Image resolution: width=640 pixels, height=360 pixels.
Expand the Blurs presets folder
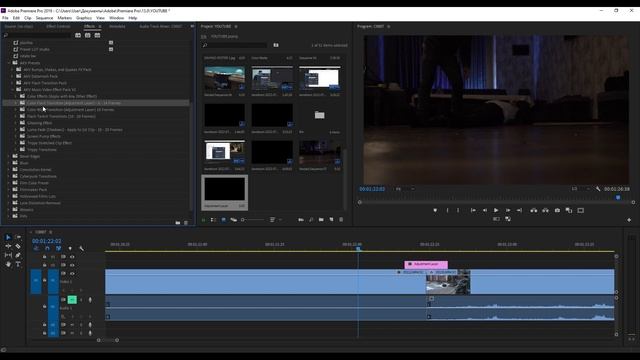9,163
